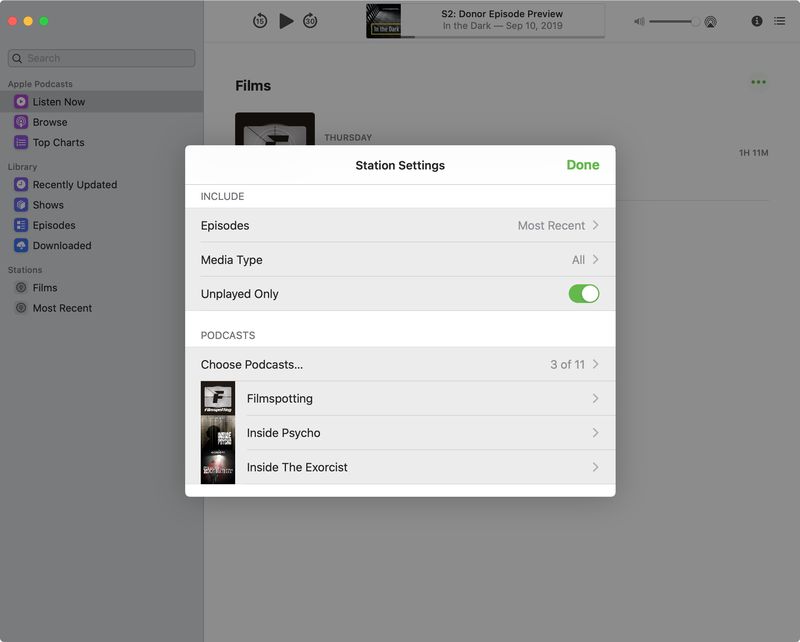Click the Inside Psycho artwork thumbnail
Image resolution: width=800 pixels, height=642 pixels.
coord(218,433)
